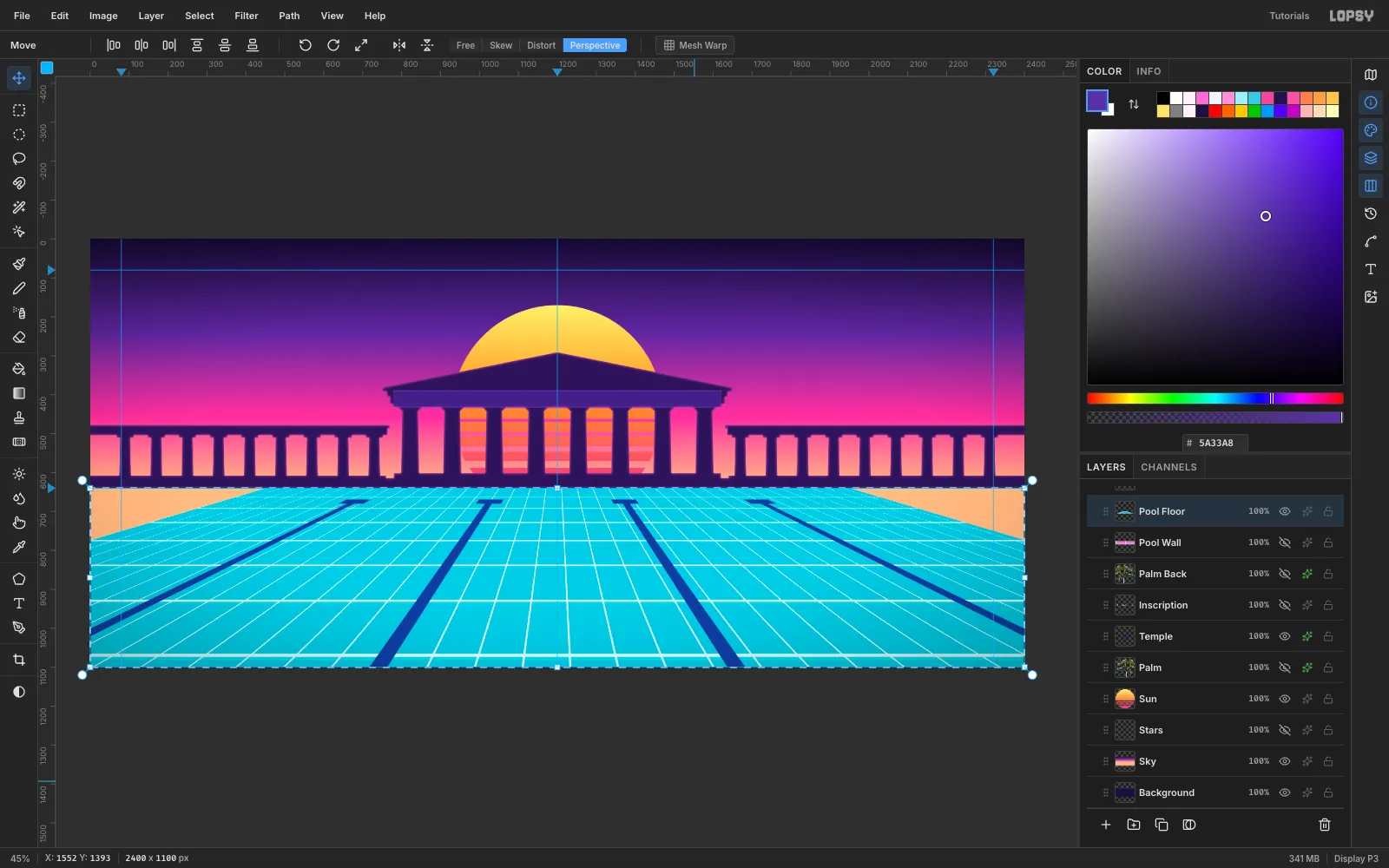
Task: Select the Inscription layer
Action: tap(1215, 605)
